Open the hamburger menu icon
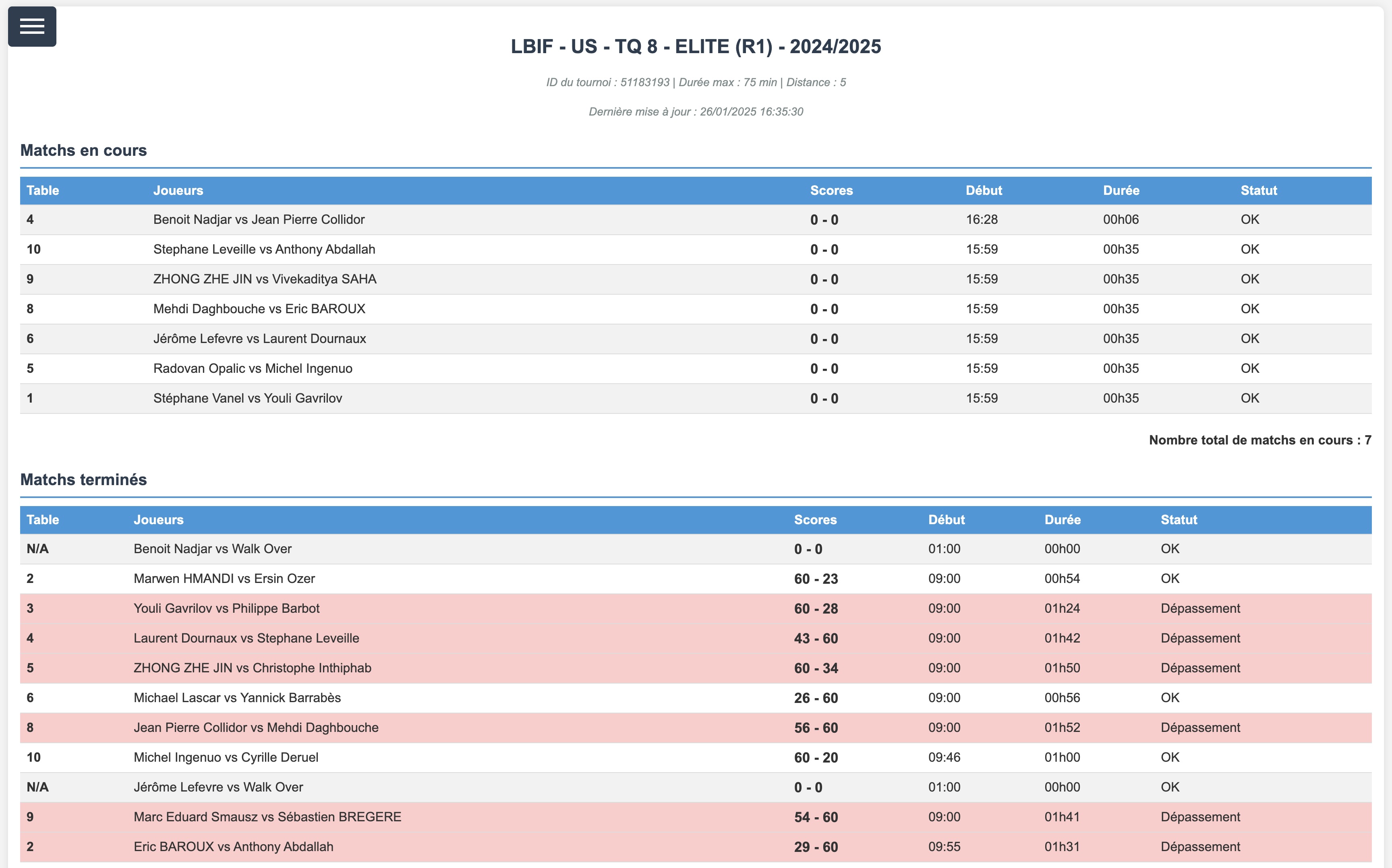Image resolution: width=1392 pixels, height=868 pixels. (32, 27)
